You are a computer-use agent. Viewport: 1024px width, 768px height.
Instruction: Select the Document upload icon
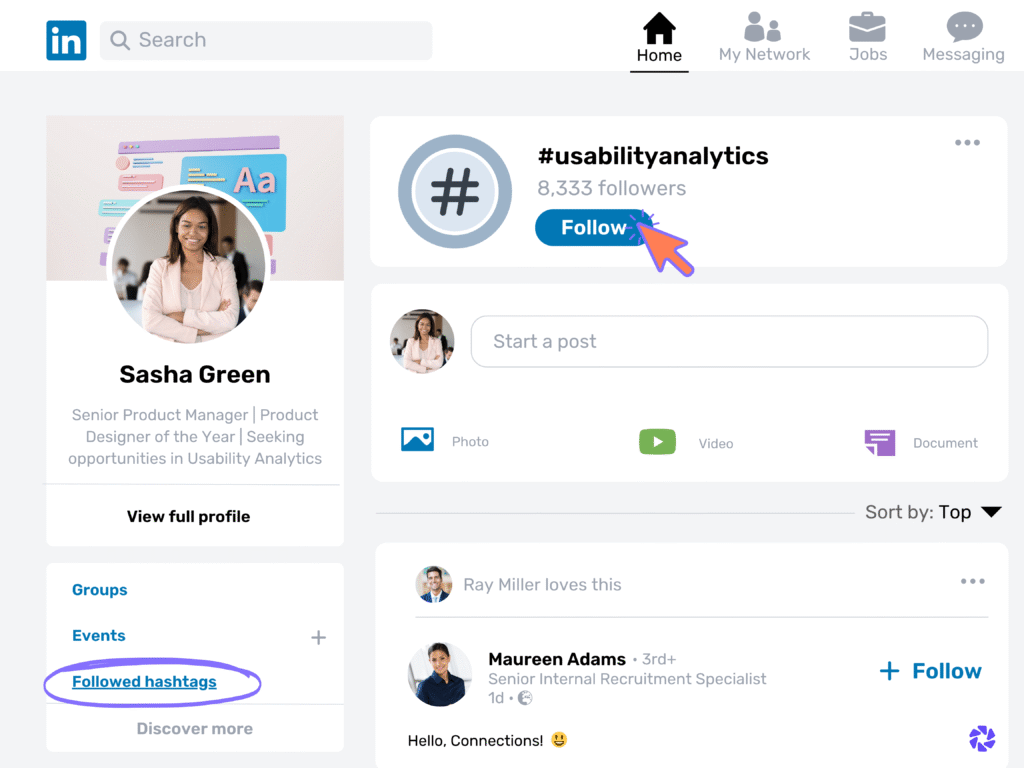click(879, 441)
